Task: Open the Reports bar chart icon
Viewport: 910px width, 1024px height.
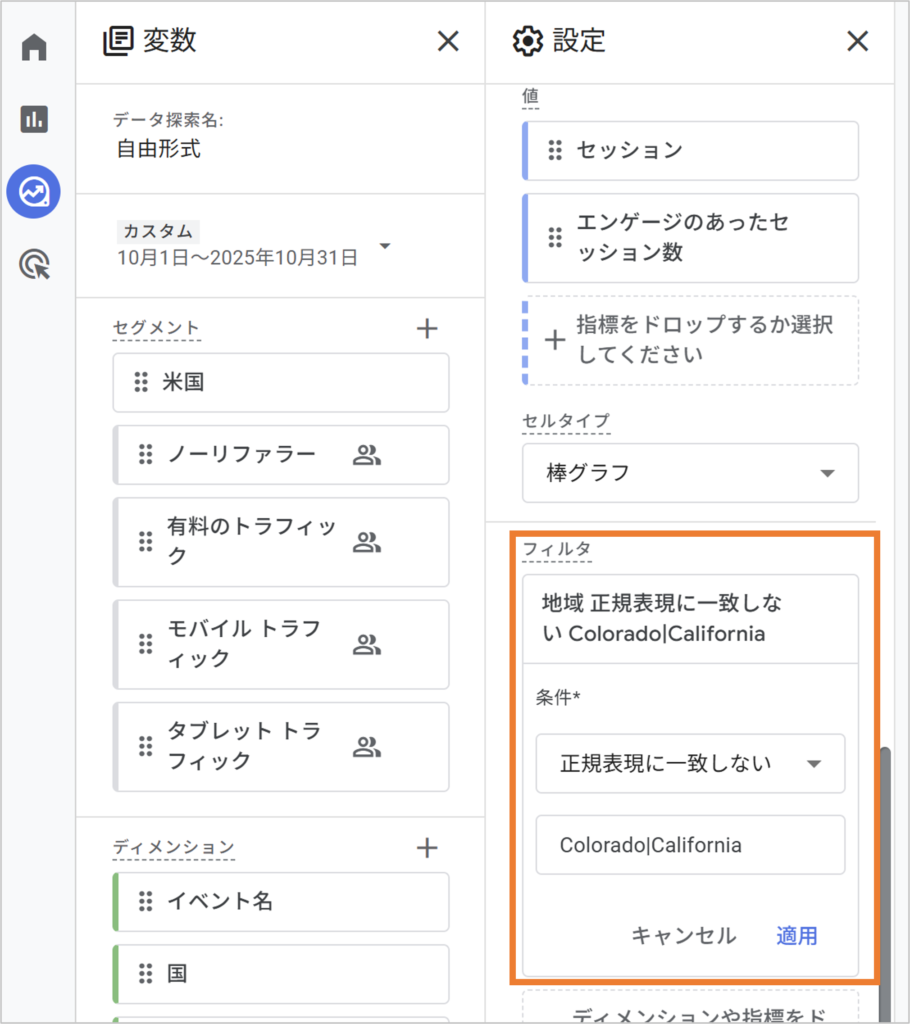Action: pyautogui.click(x=34, y=120)
